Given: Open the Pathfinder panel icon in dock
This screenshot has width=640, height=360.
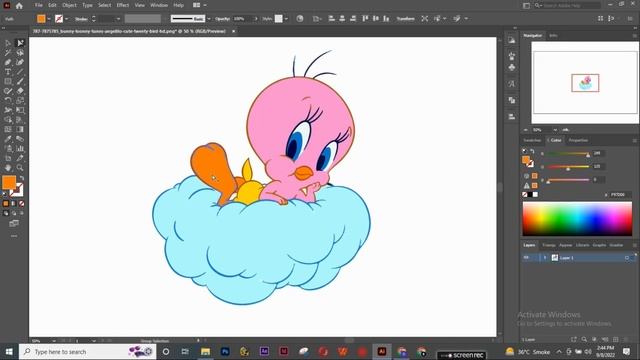Looking at the screenshot, I should [512, 100].
